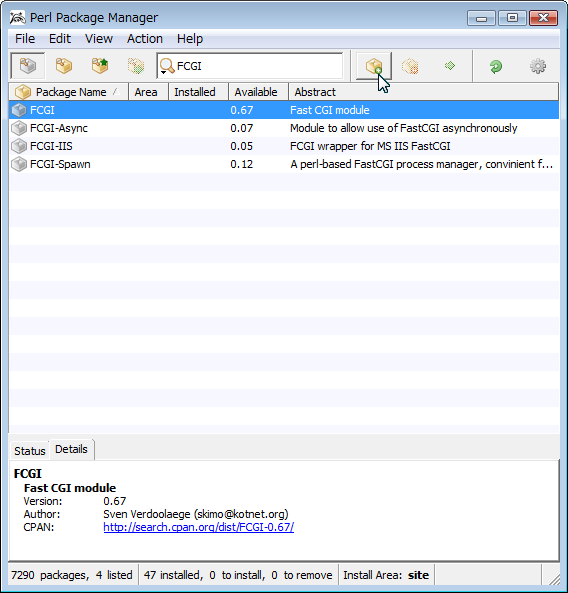This screenshot has width=568, height=593.
Task: Select the View all packages toolbar icon
Action: point(28,66)
